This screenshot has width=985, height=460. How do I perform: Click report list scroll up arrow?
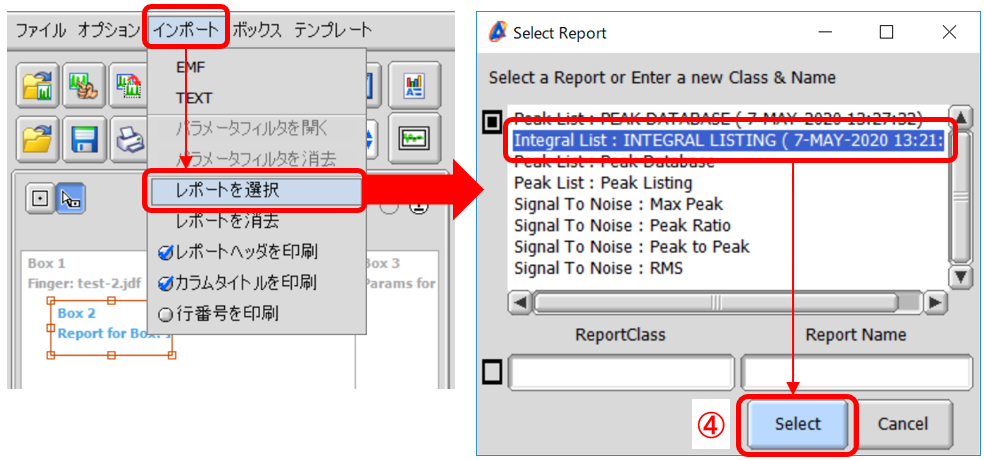click(x=961, y=116)
